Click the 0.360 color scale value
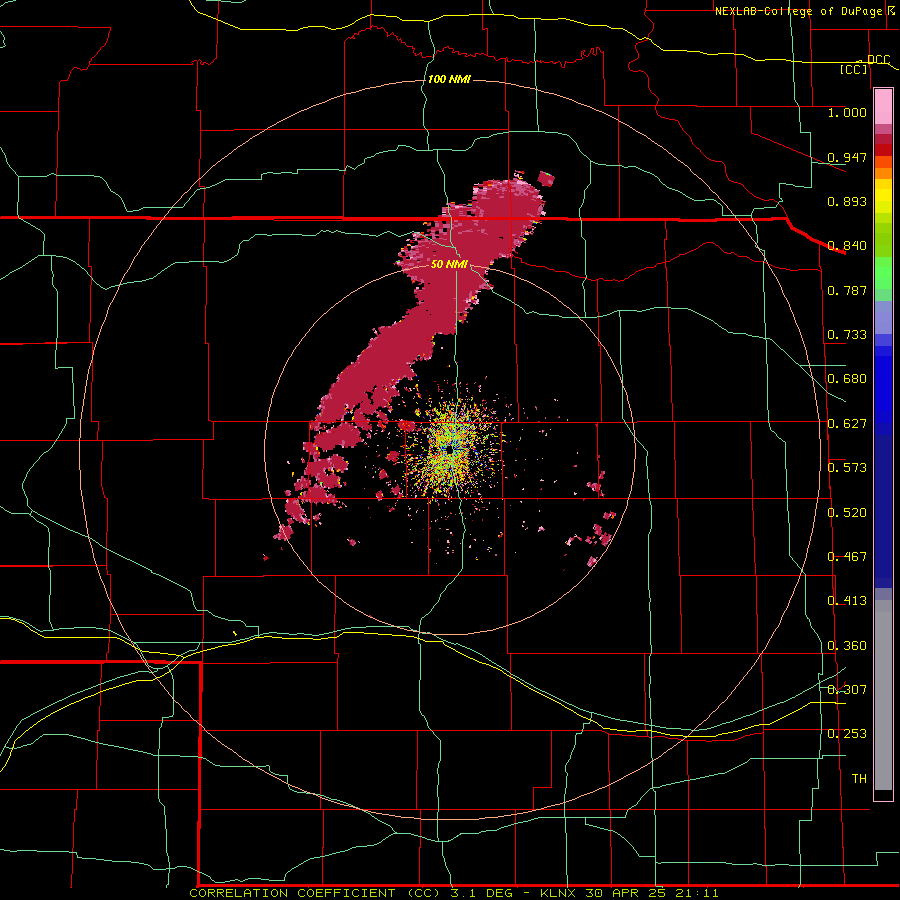Screen dimensions: 900x900 coord(847,646)
